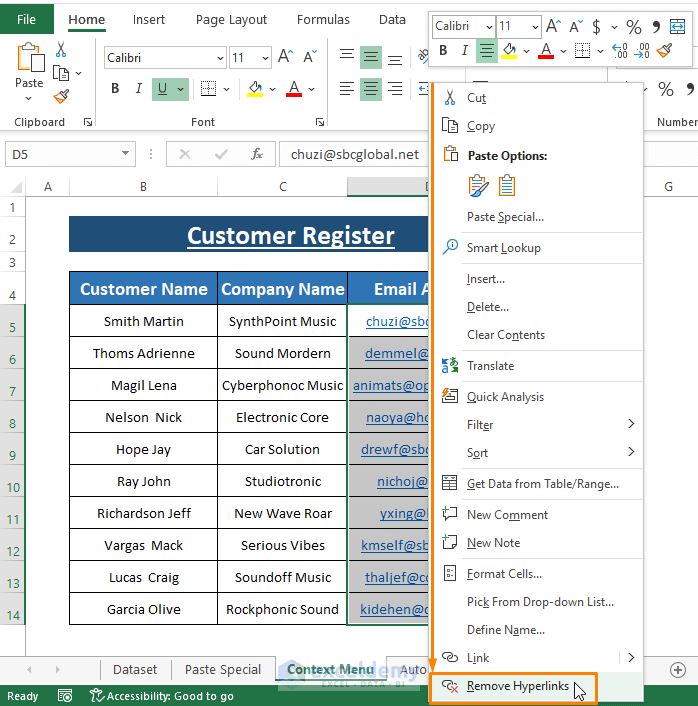Toggle Italic in the mini toolbar

[x=465, y=50]
